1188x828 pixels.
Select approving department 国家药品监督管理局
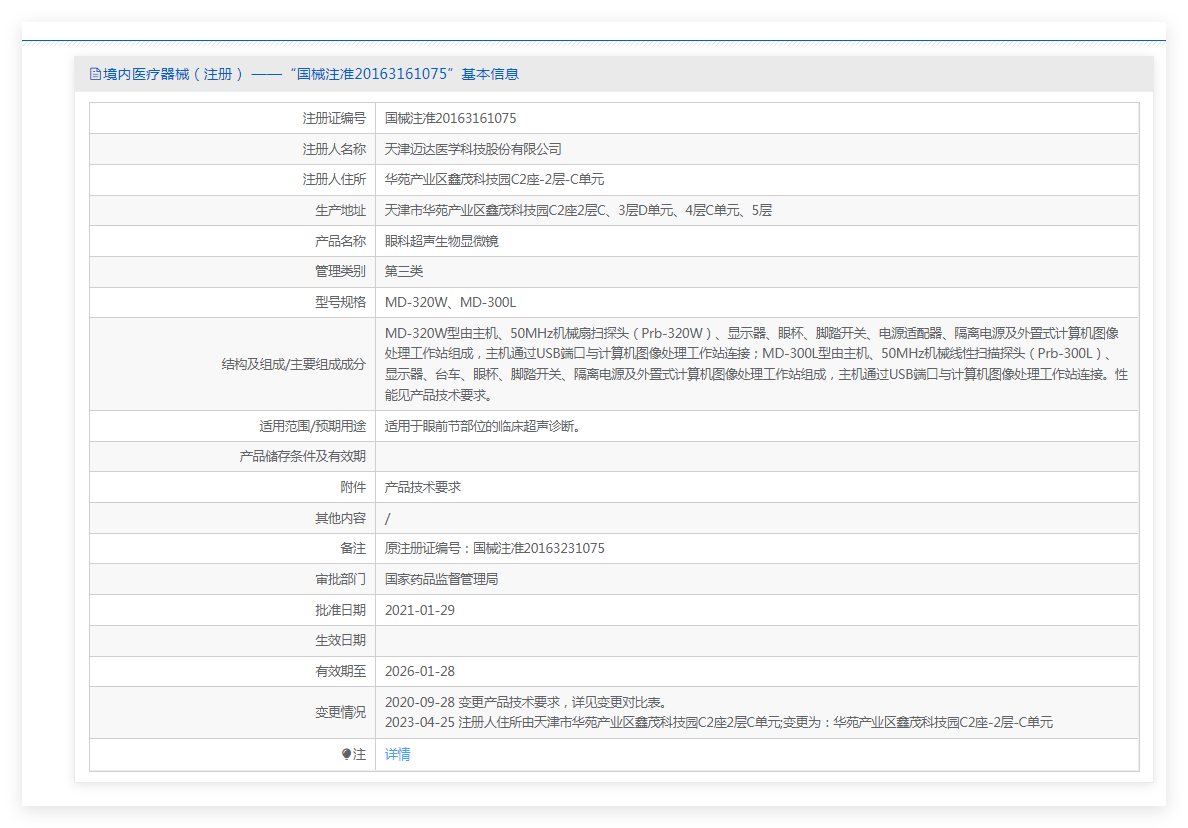[x=442, y=580]
